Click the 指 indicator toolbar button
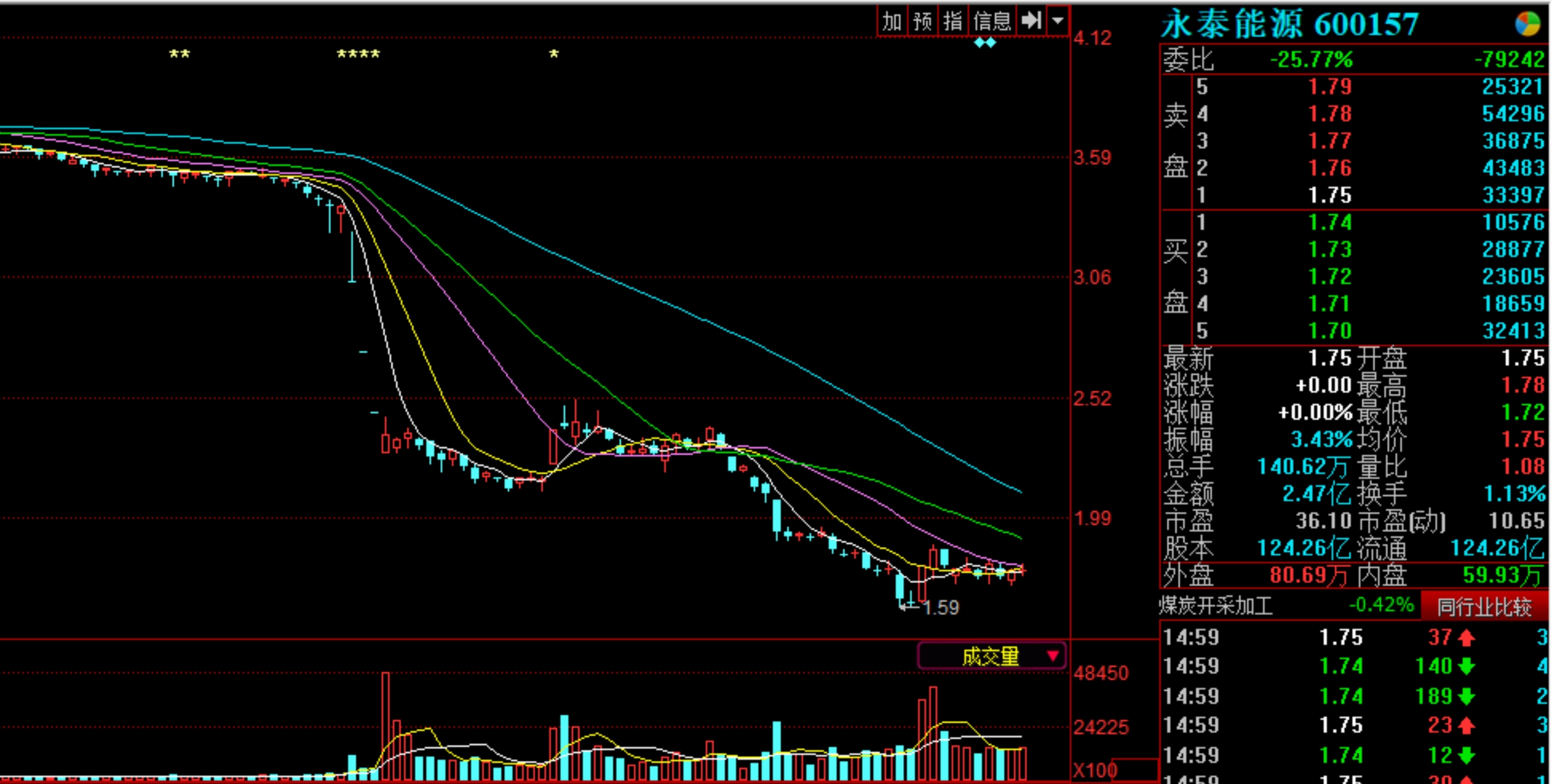This screenshot has width=1552, height=784. coord(952,22)
